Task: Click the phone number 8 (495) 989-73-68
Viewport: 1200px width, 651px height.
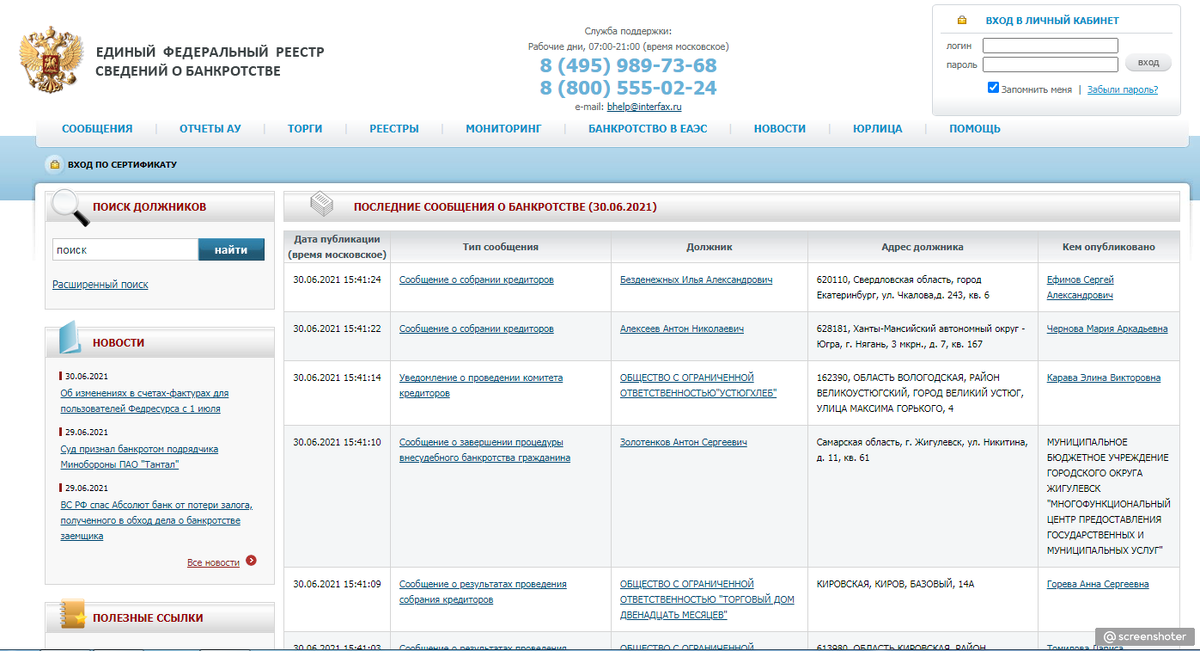Action: pyautogui.click(x=628, y=66)
